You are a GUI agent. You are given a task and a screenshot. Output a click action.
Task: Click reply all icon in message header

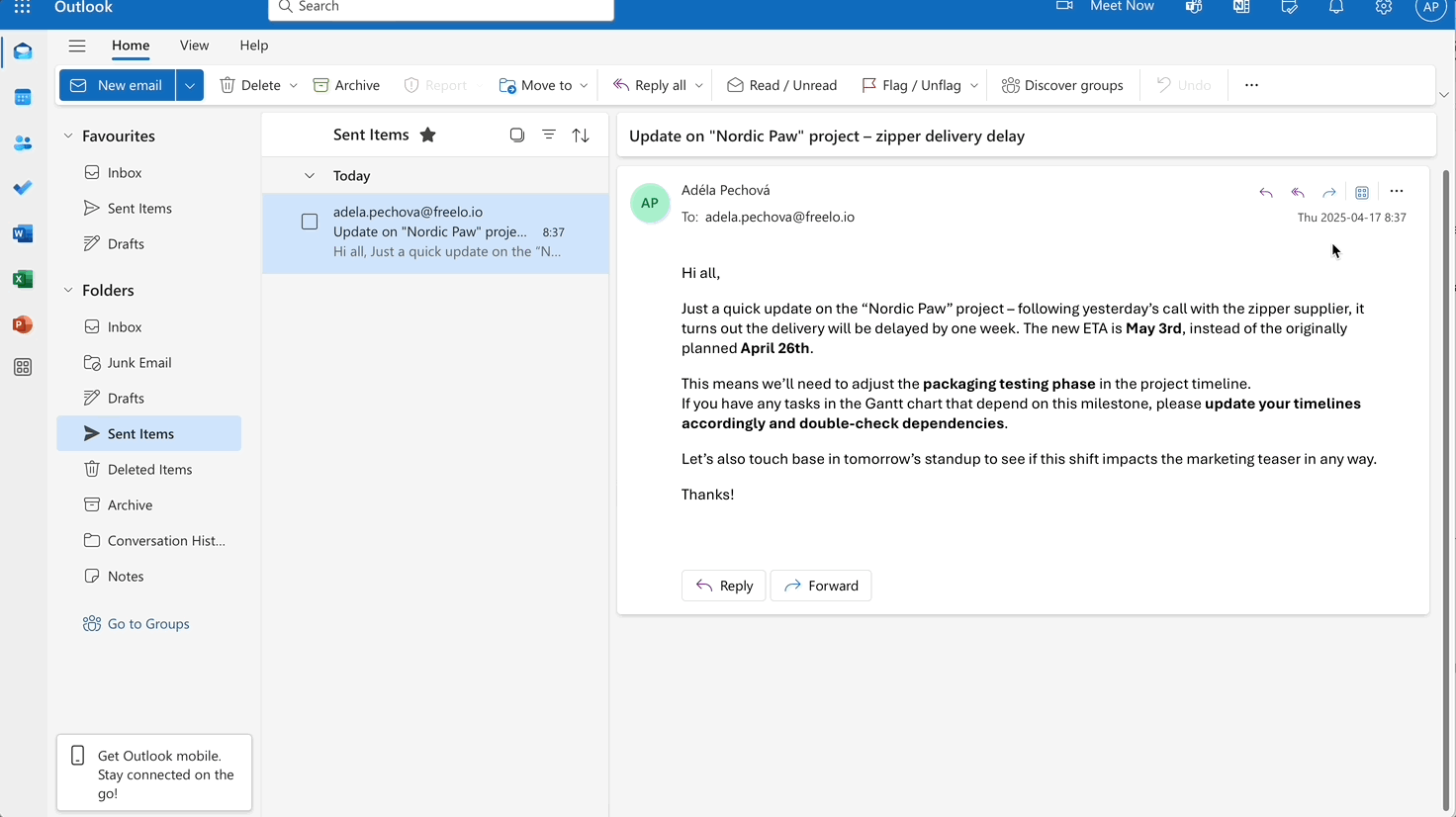click(x=1298, y=192)
